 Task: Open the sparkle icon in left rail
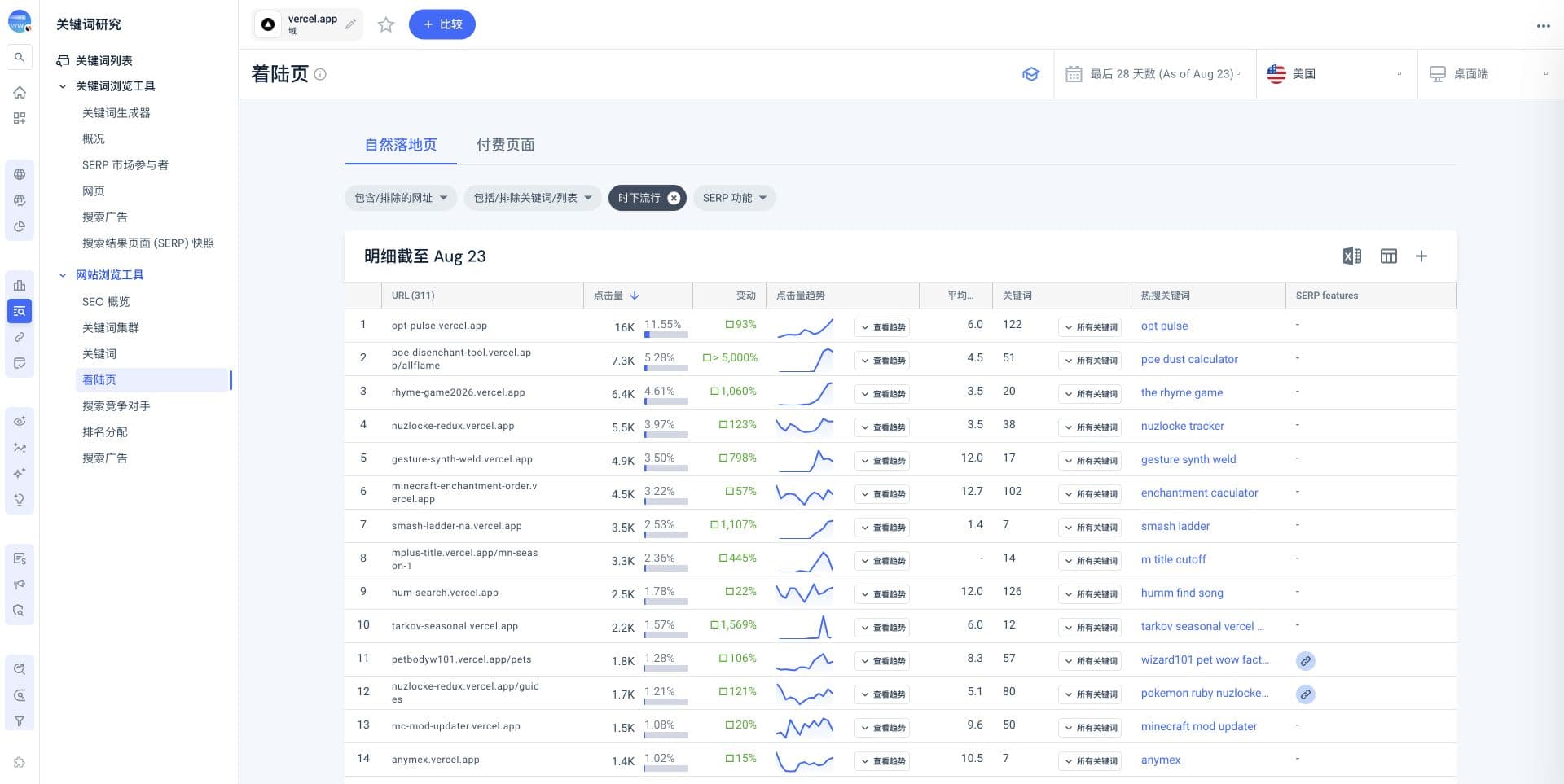pos(20,474)
